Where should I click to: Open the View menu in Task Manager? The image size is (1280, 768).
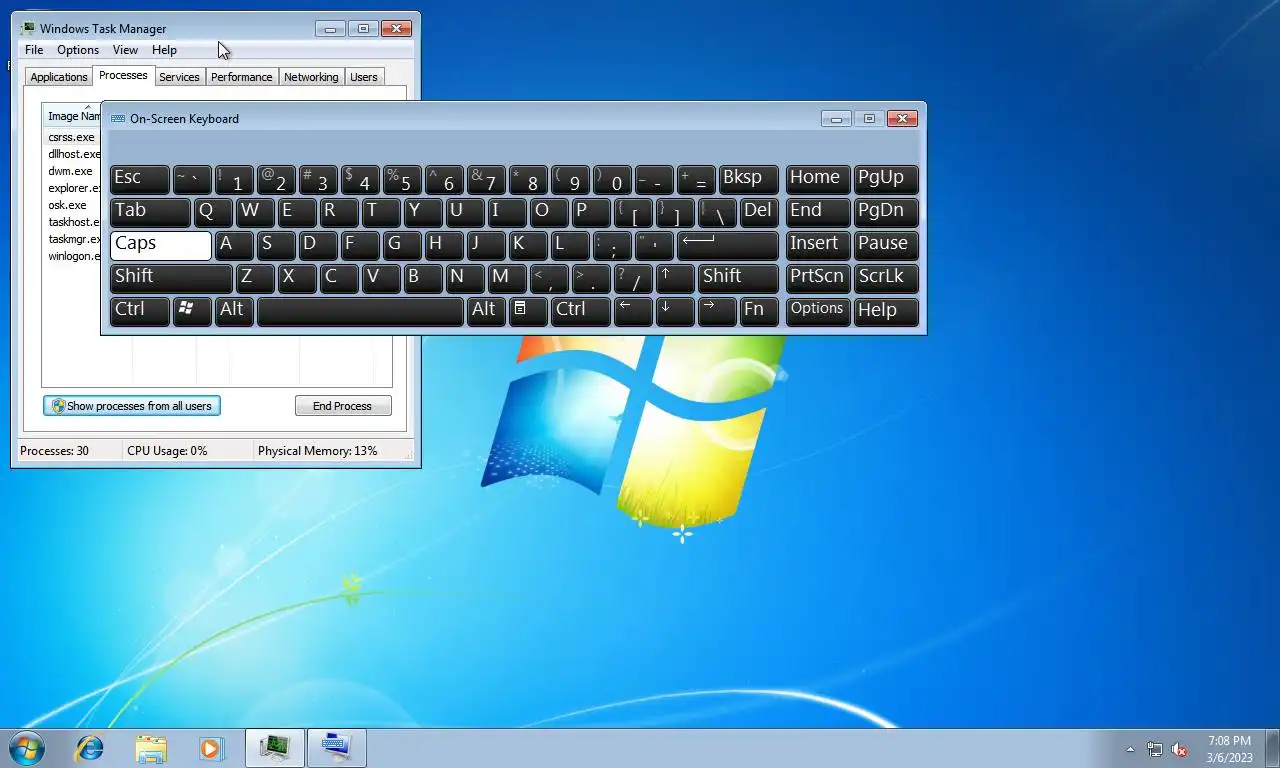coord(125,50)
